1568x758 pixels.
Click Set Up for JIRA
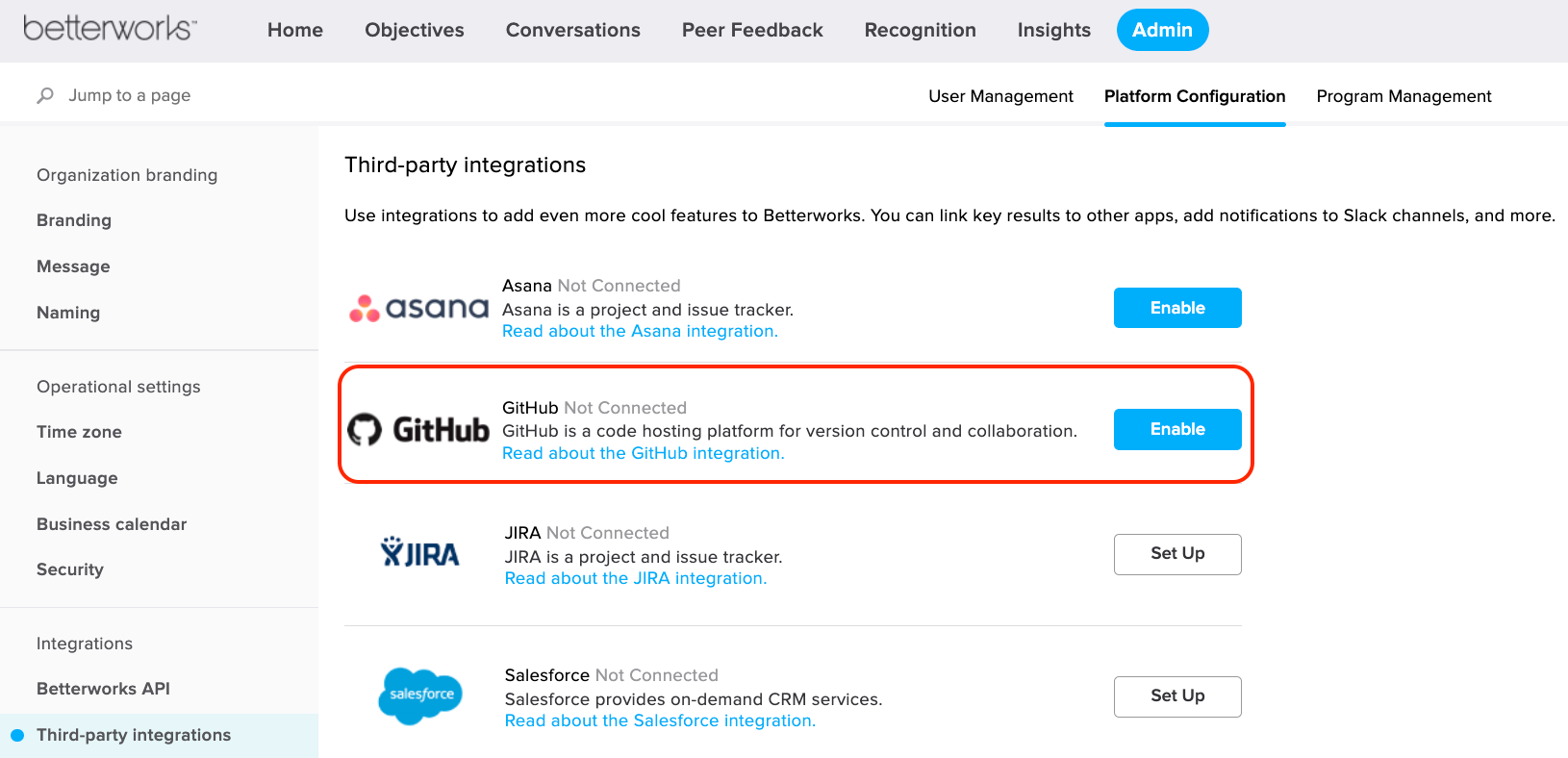click(x=1177, y=554)
